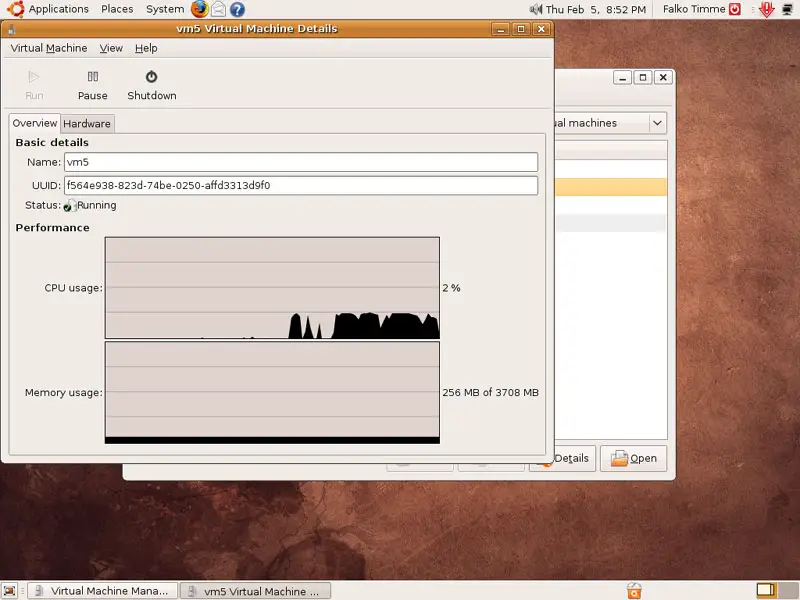Close the vm5 Virtual Machine Details window
The height and width of the screenshot is (600, 800).
pyautogui.click(x=541, y=29)
